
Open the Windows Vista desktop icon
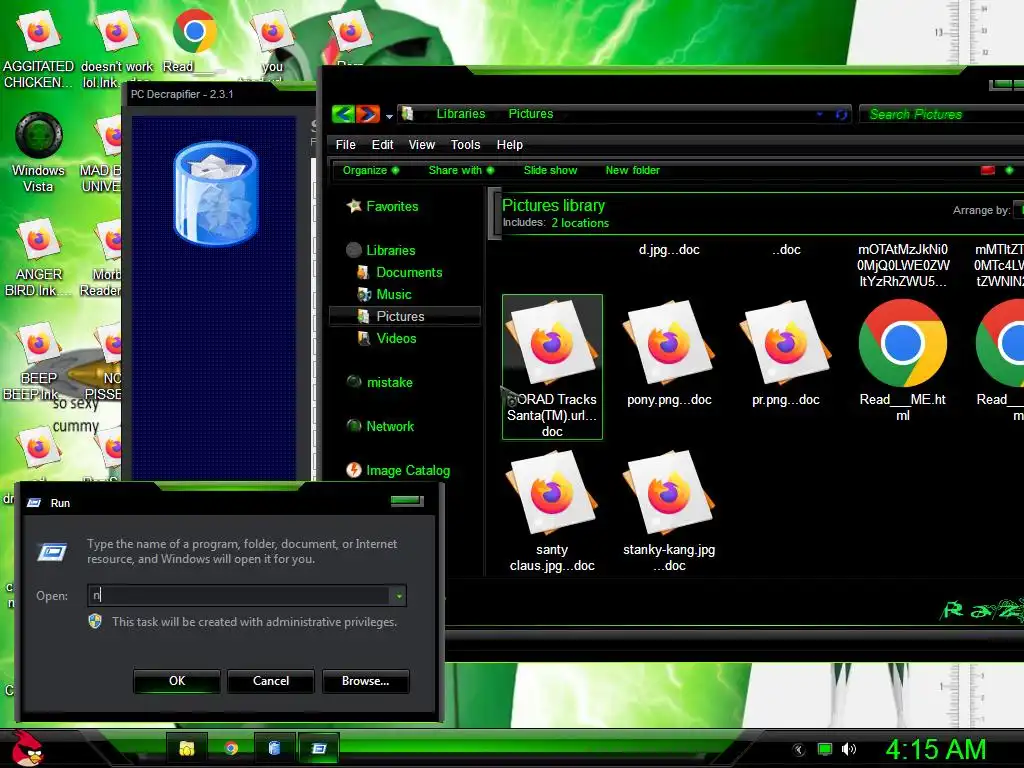tap(38, 152)
